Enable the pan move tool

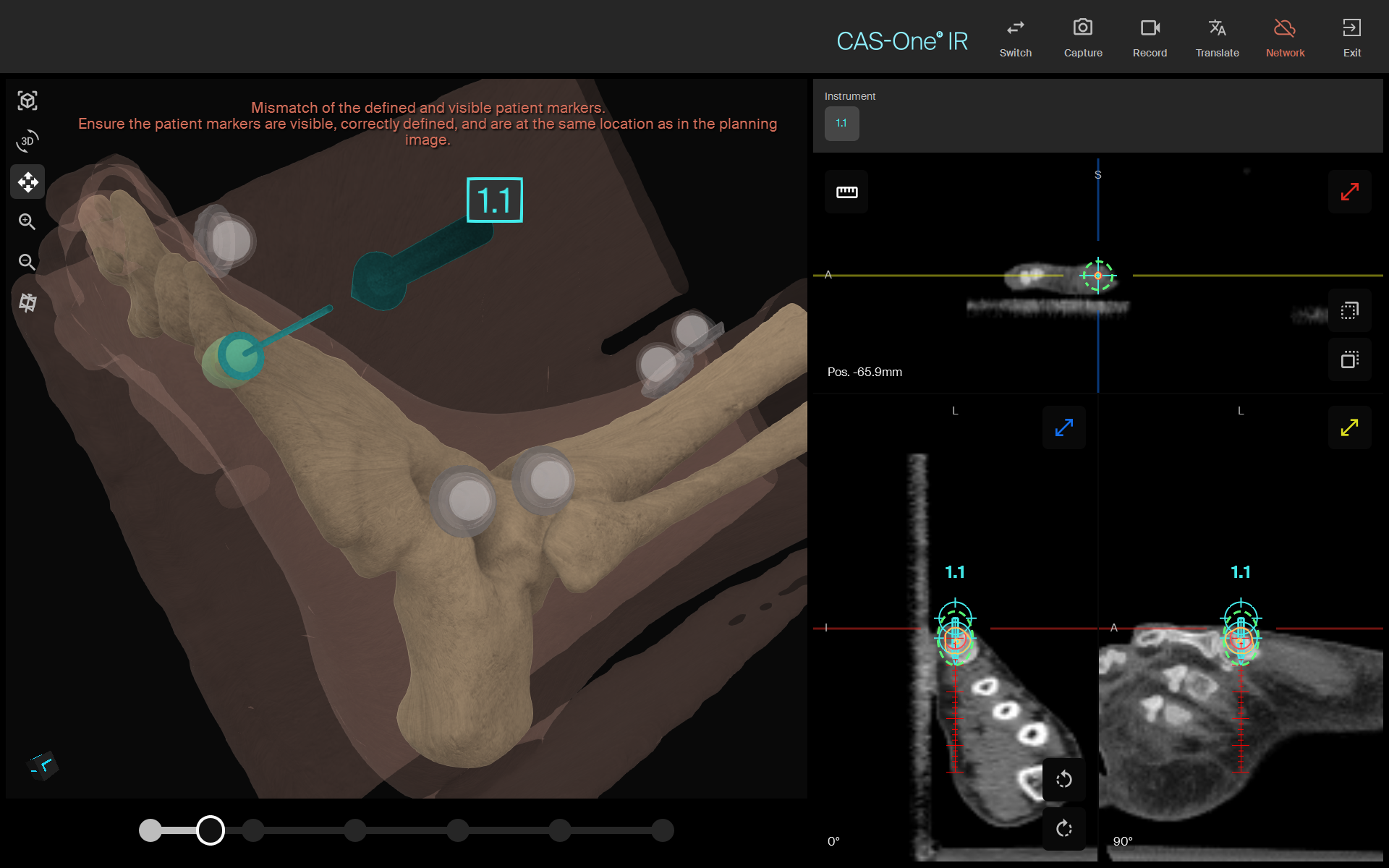pyautogui.click(x=27, y=182)
